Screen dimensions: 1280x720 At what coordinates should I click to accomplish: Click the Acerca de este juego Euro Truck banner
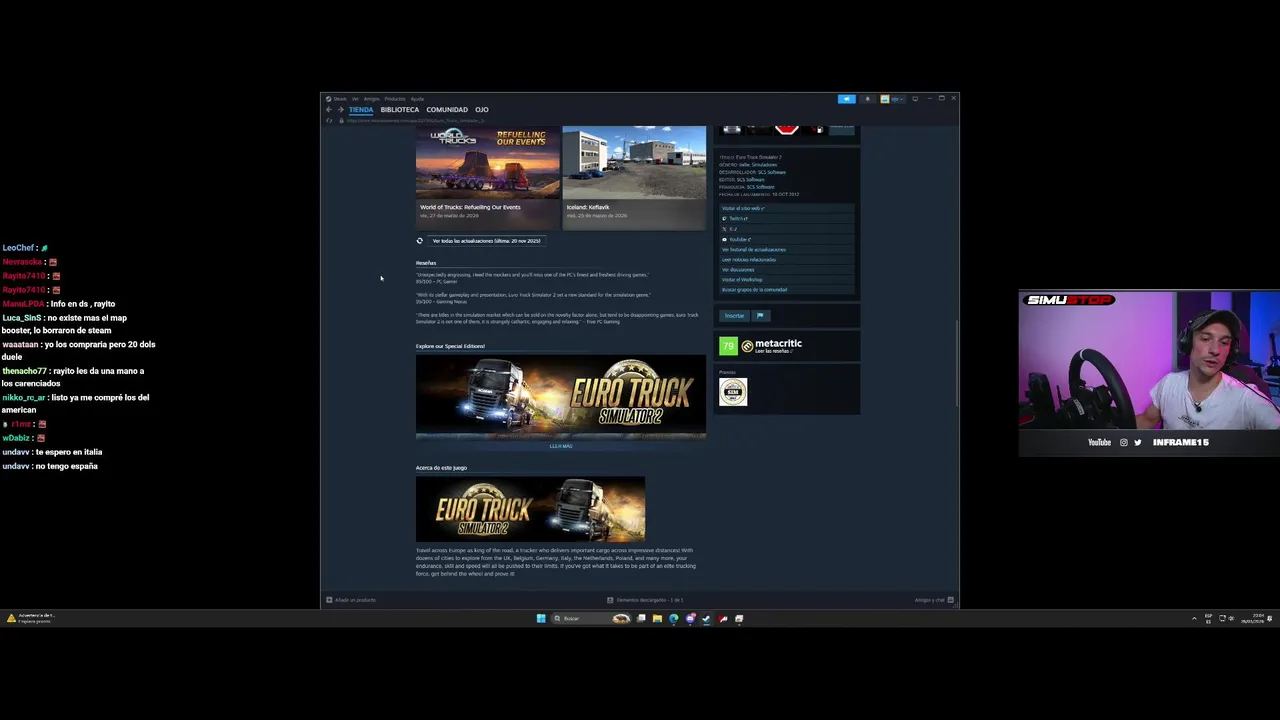tap(530, 509)
